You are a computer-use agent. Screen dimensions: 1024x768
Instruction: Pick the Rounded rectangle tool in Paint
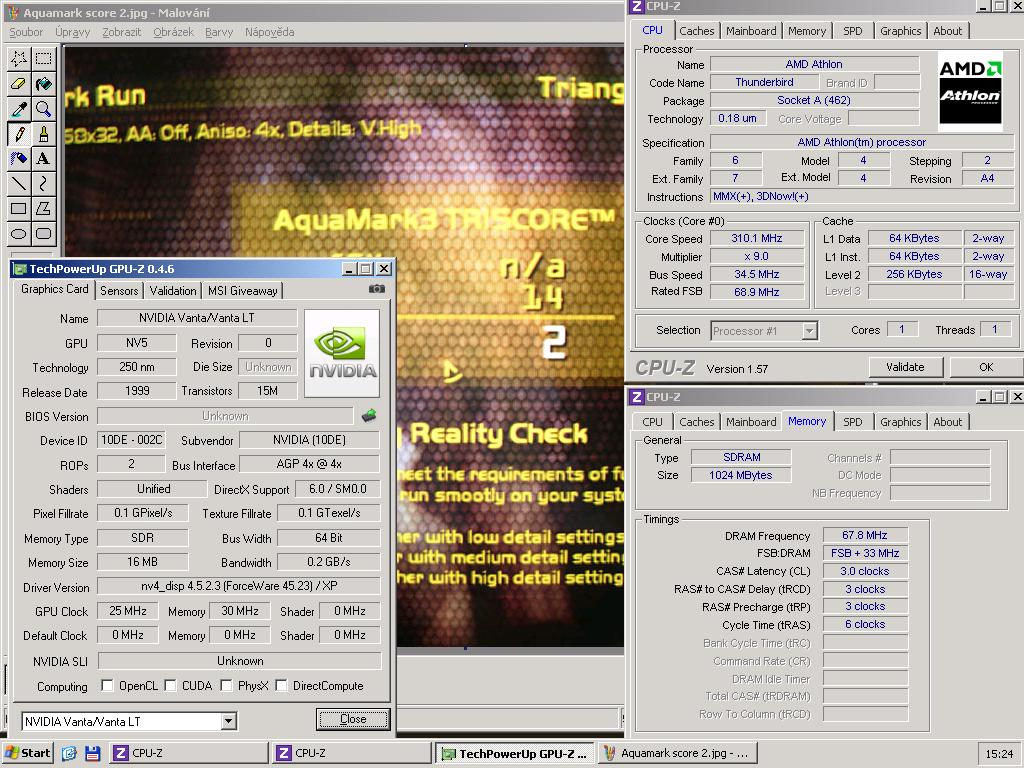pos(44,234)
